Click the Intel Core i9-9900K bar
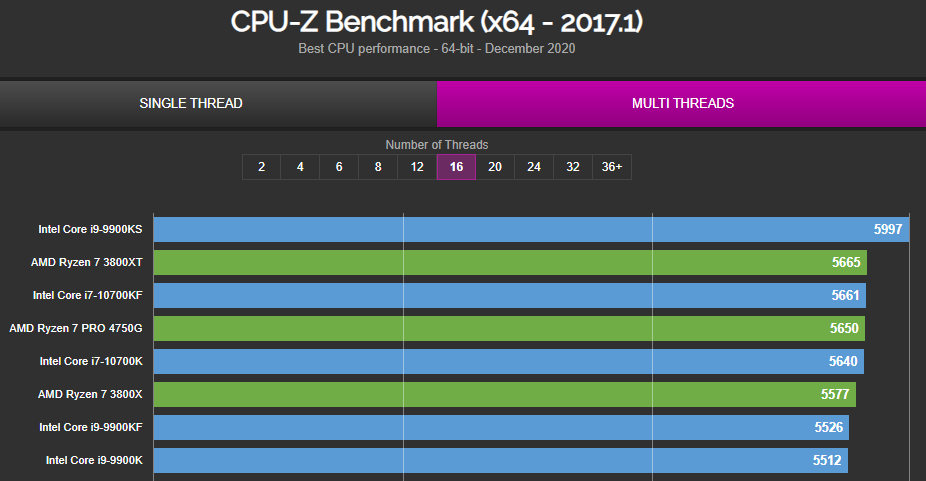 [501, 460]
